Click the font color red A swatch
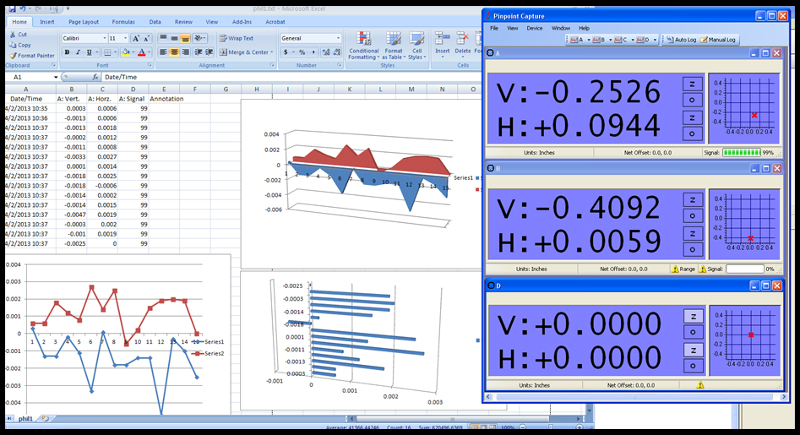This screenshot has height=435, width=800. click(x=141, y=52)
